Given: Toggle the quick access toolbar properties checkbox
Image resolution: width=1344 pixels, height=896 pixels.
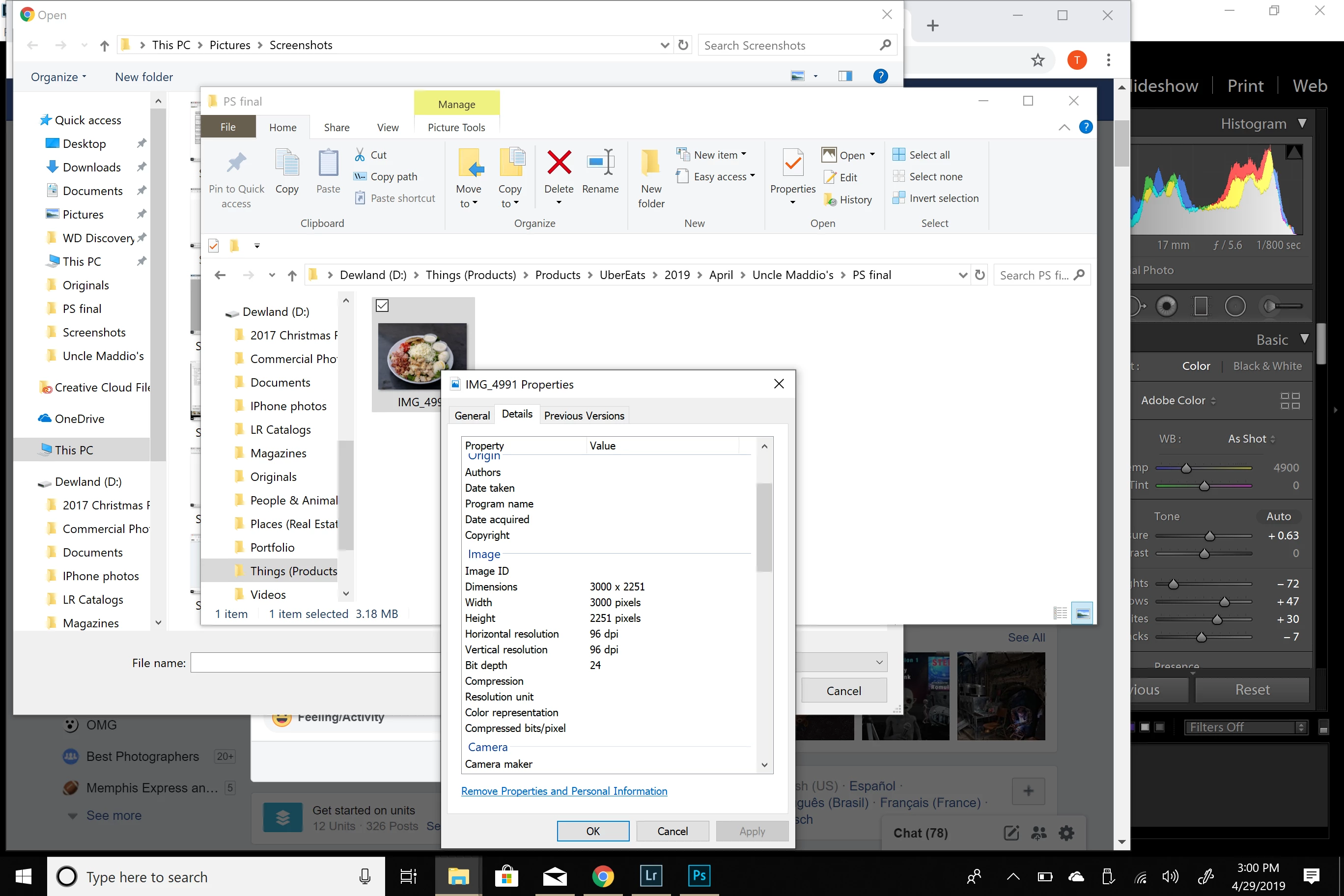Looking at the screenshot, I should click(214, 246).
